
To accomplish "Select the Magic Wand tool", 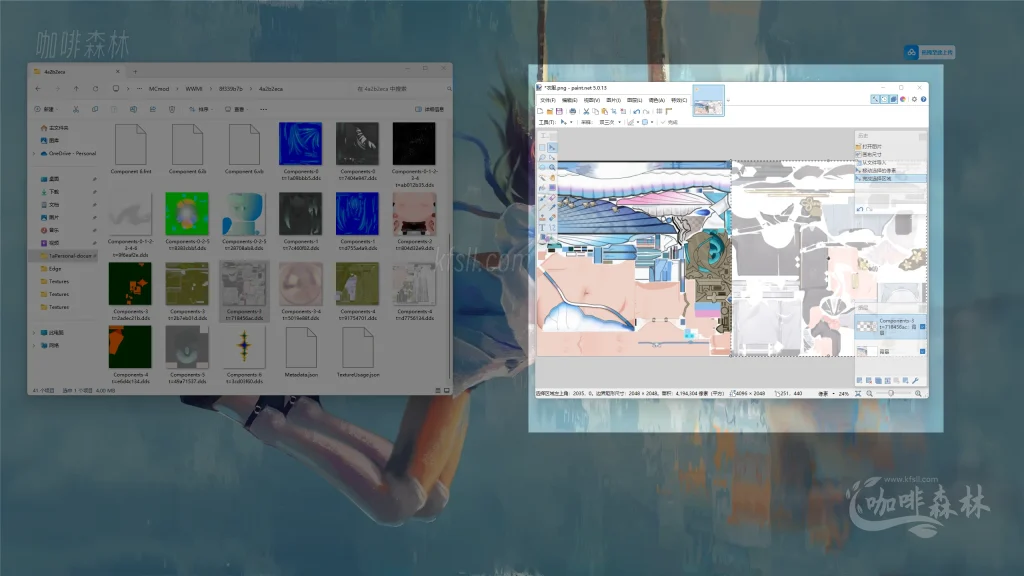I will [x=542, y=178].
